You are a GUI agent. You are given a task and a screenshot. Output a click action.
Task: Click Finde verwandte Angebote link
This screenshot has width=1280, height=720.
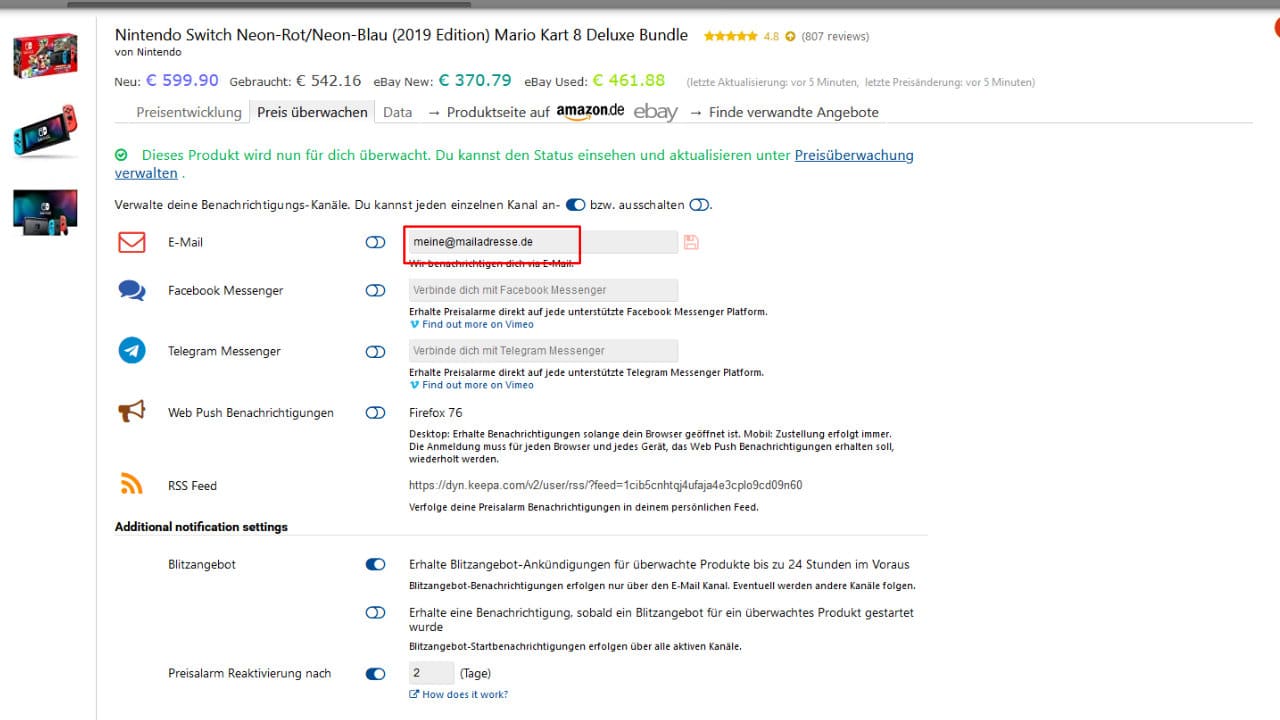793,112
